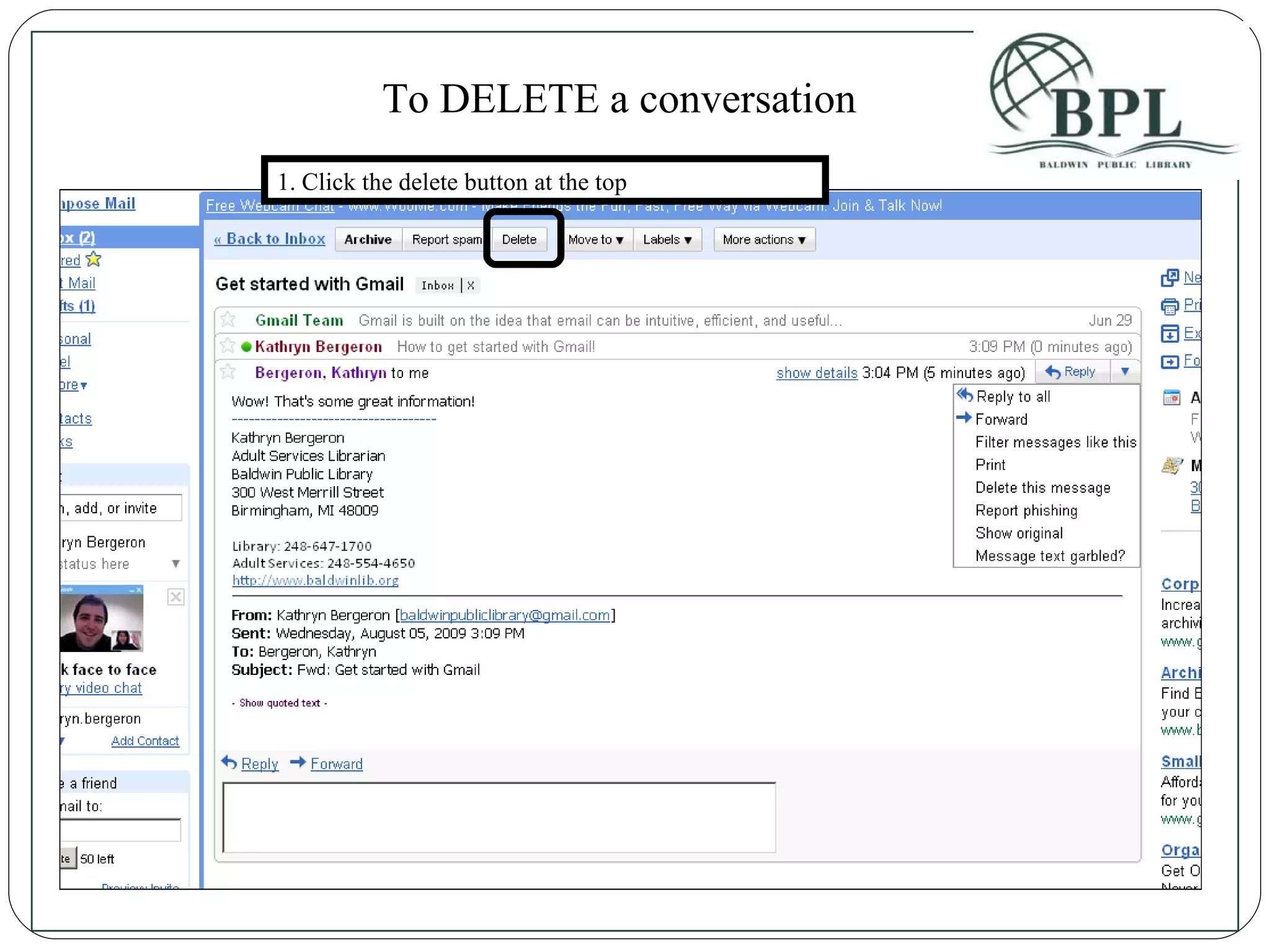This screenshot has width=1270, height=952.
Task: Click the calendar icon in right sidebar
Action: coord(1171,397)
